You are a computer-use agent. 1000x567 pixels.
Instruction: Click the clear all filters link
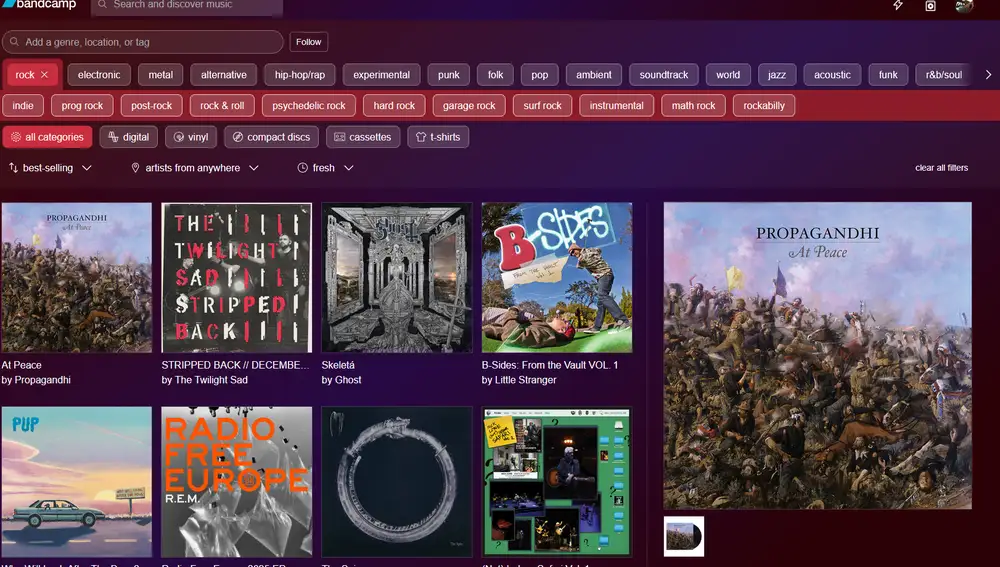(941, 168)
